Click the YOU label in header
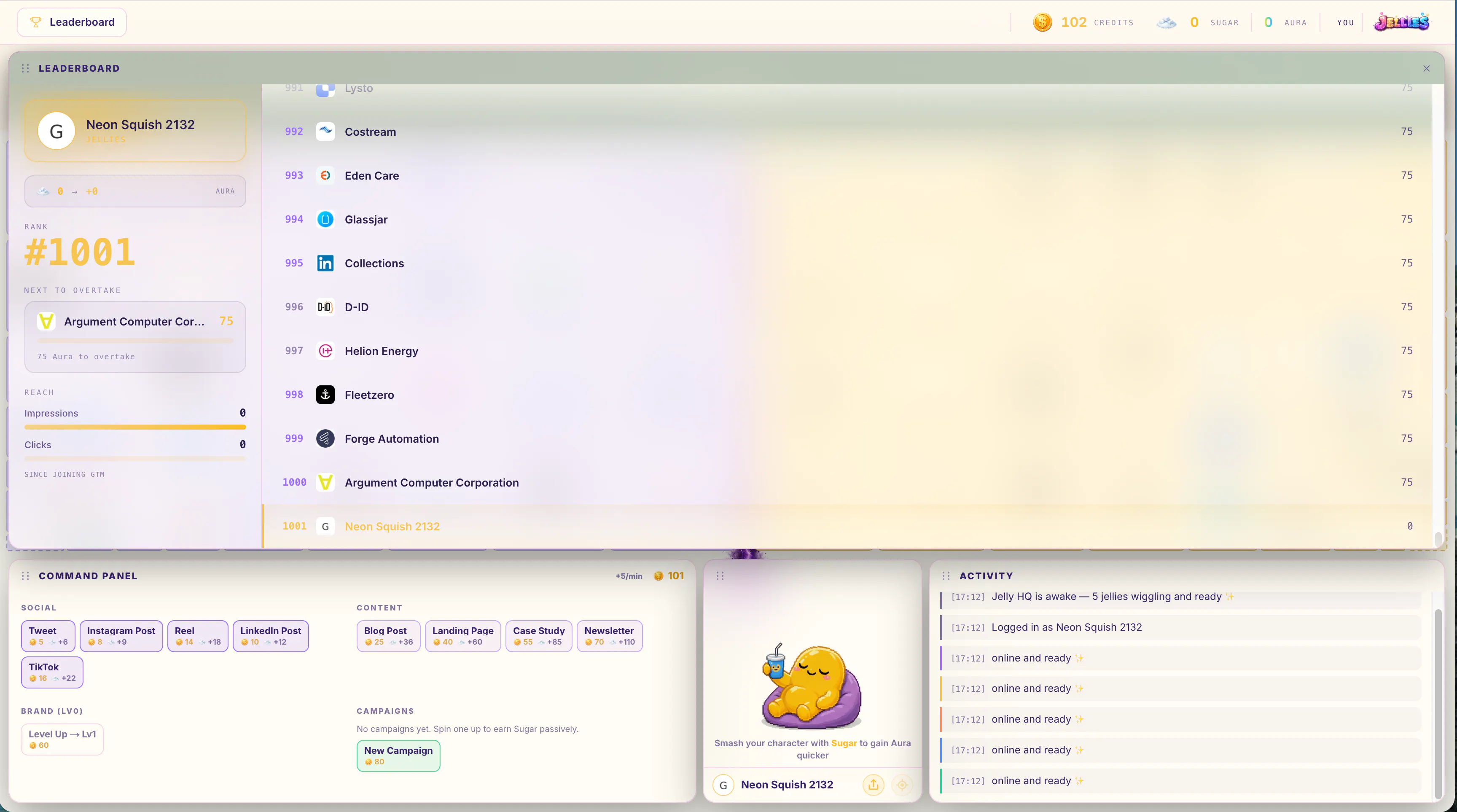The width and height of the screenshot is (1457, 812). (1346, 23)
